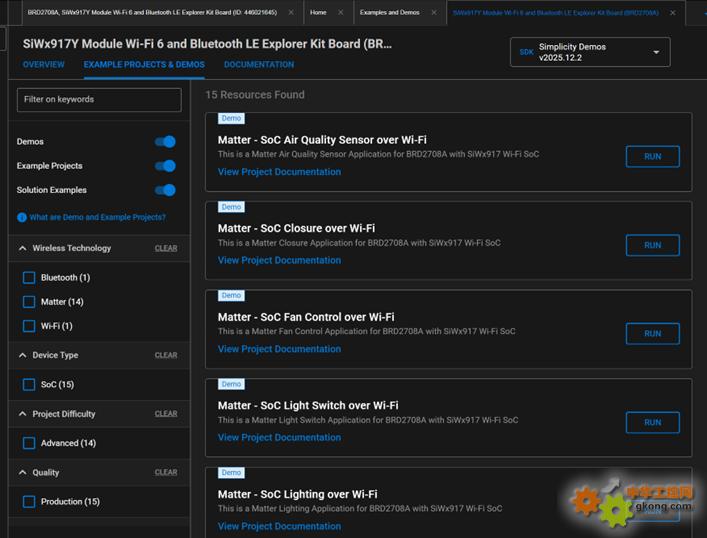Enable the Matter (14) checkbox
This screenshot has width=707, height=538.
click(29, 301)
